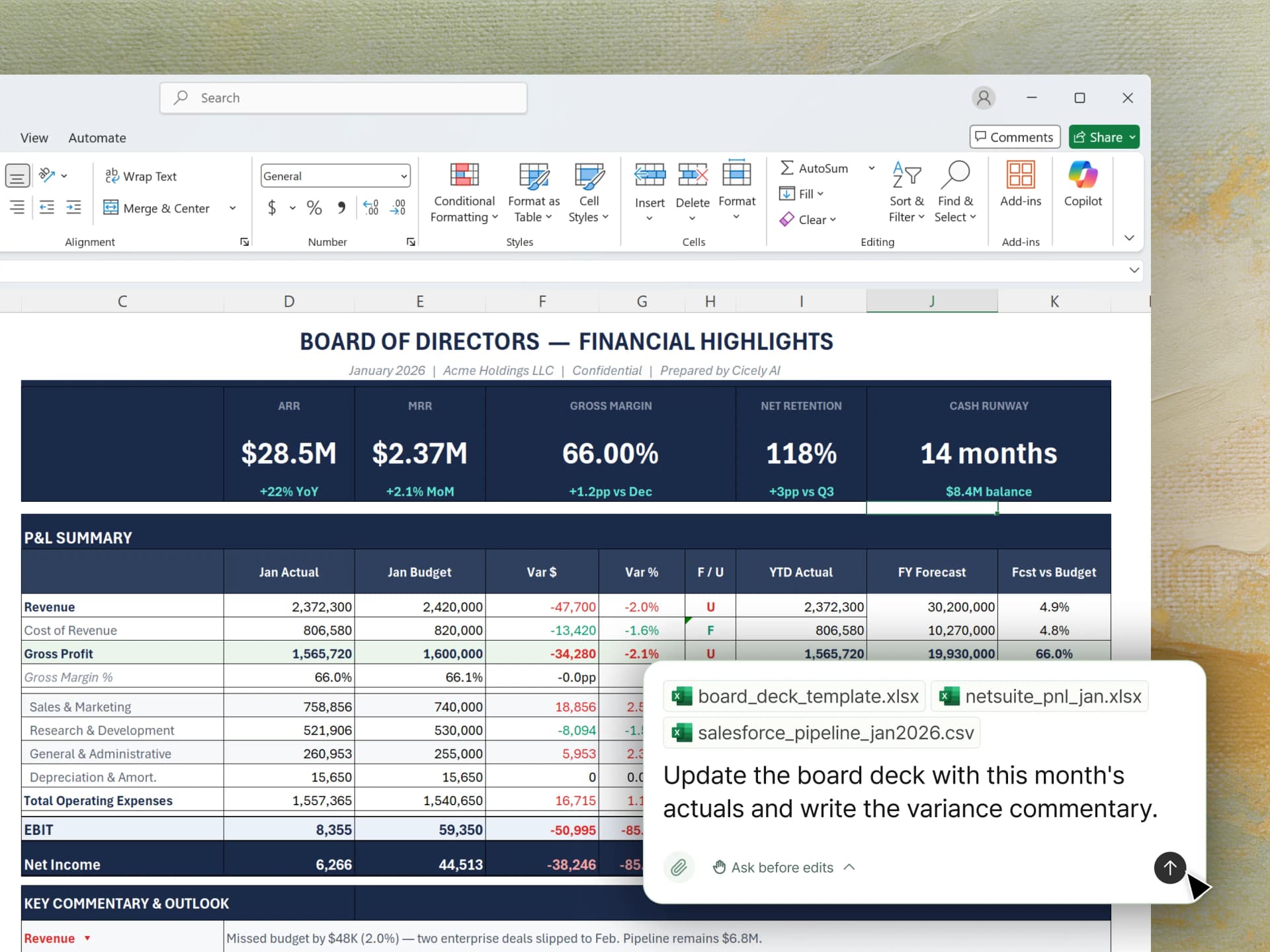Click the Comments button
Screen dimensions: 1270x952
[1014, 137]
